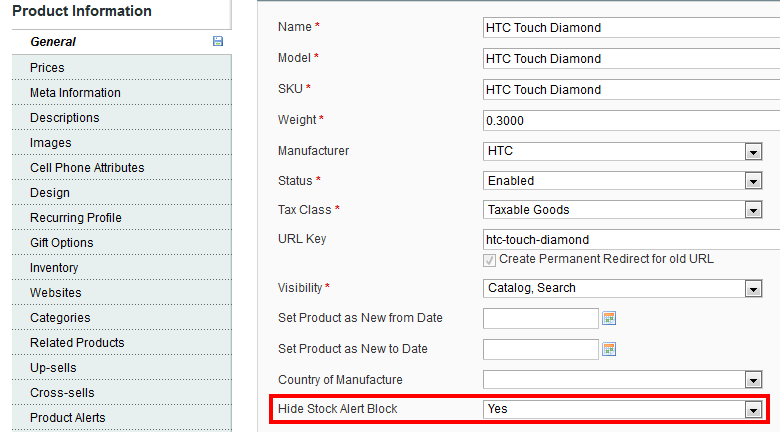Click the save icon on General tab
The height and width of the screenshot is (432, 780).
coord(217,42)
